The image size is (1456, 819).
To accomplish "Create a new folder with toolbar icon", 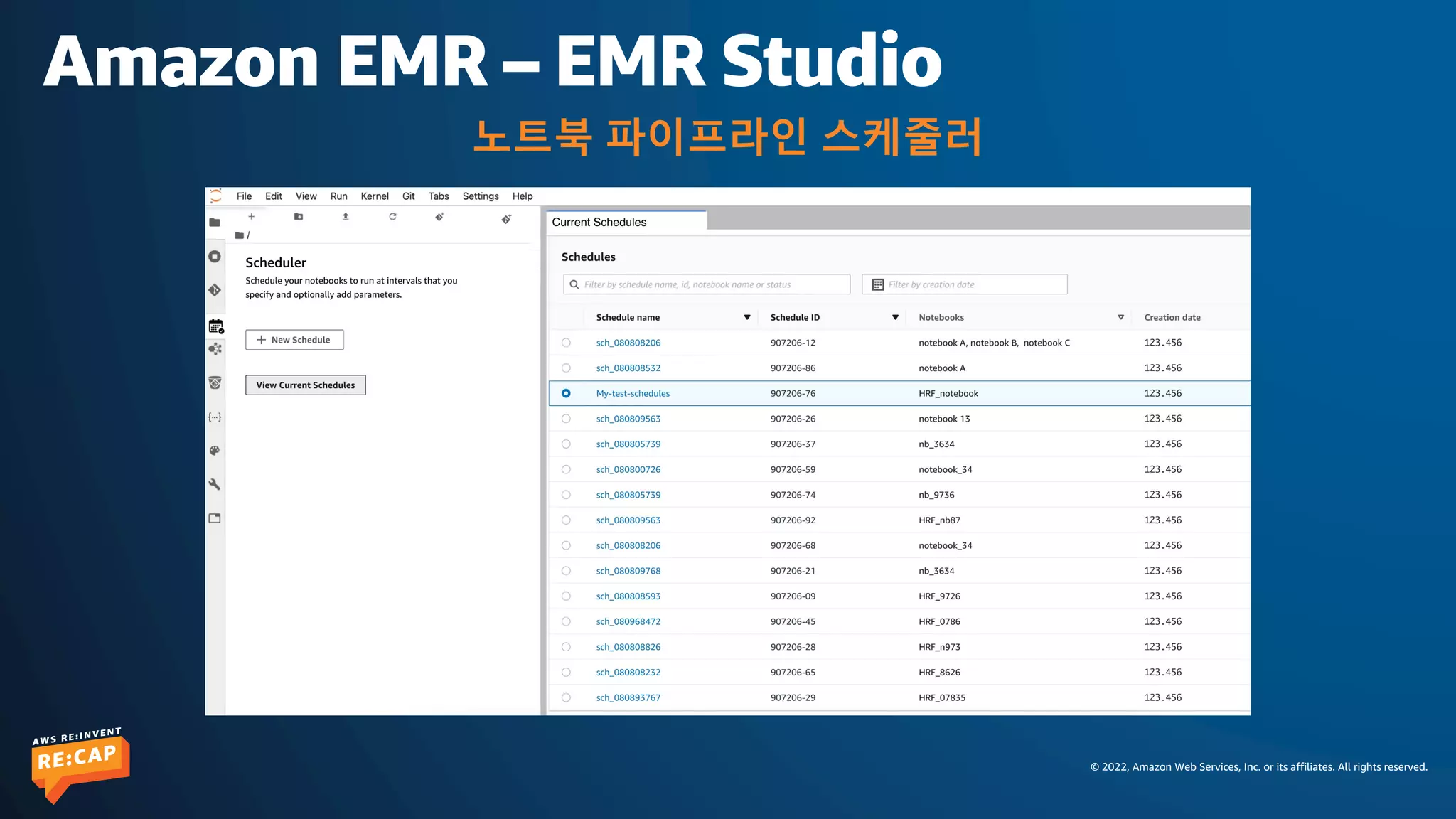I will tap(299, 217).
